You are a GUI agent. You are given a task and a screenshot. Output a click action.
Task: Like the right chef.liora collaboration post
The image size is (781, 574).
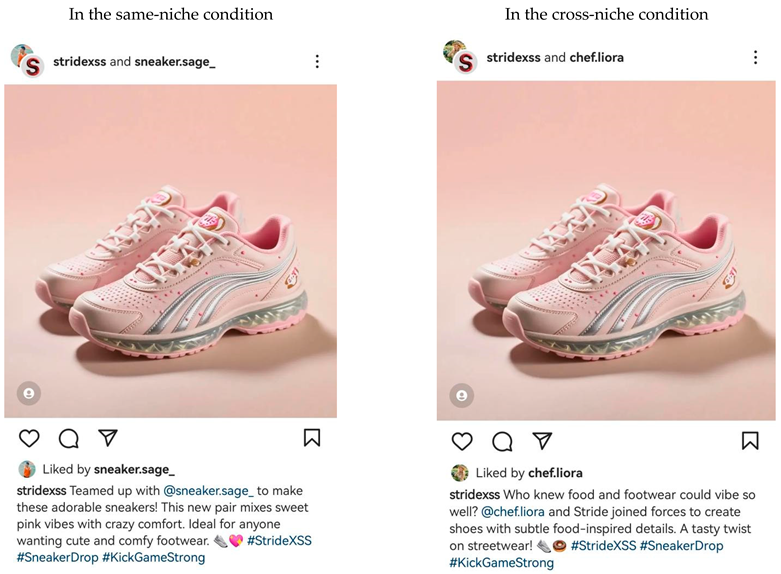(462, 441)
